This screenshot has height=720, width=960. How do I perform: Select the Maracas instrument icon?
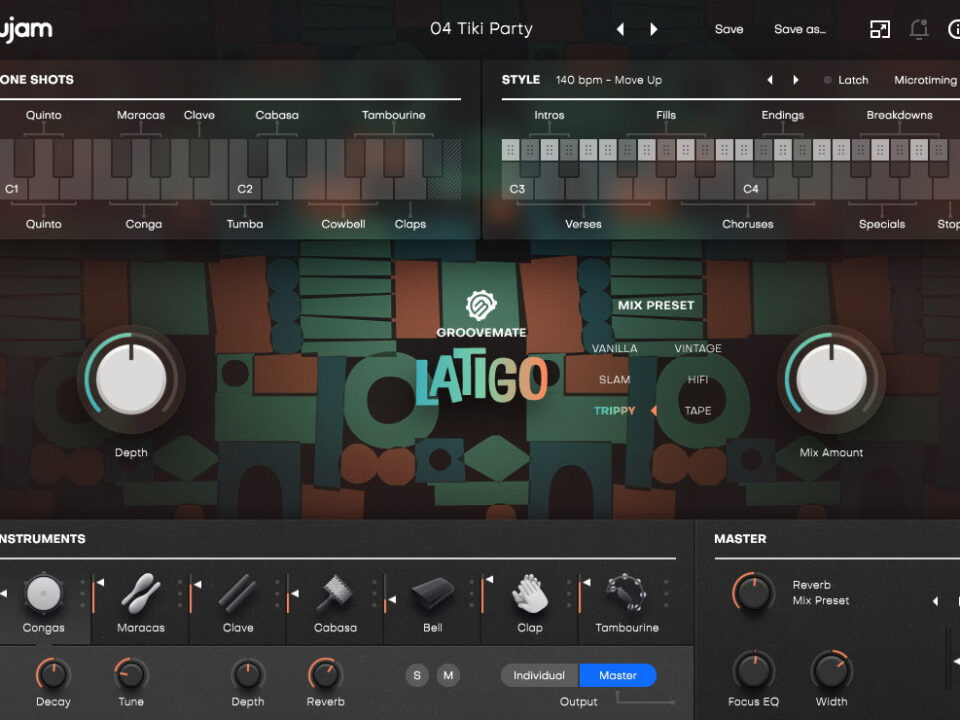click(x=140, y=594)
